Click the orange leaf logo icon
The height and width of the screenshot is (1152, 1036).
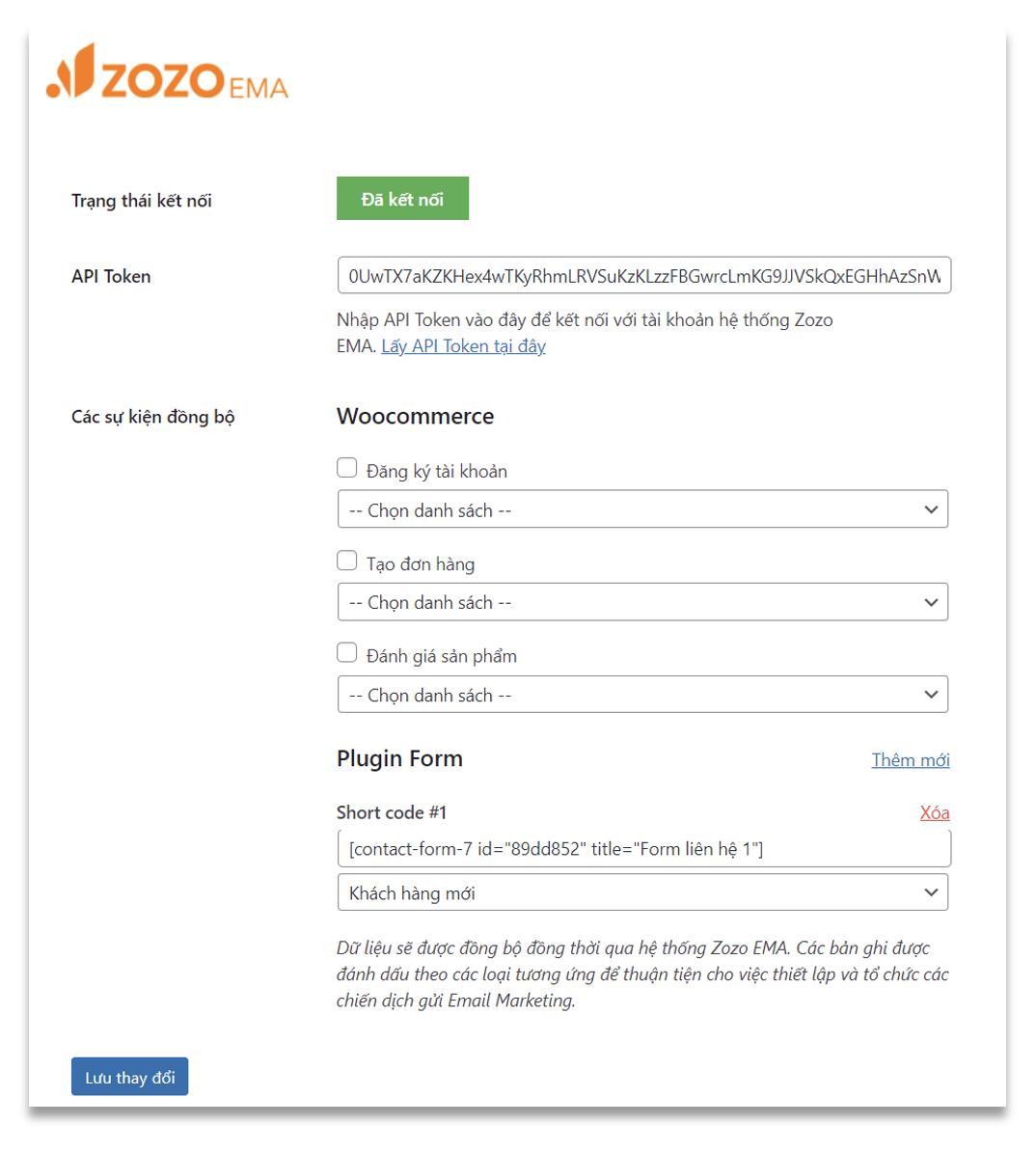coord(70,70)
